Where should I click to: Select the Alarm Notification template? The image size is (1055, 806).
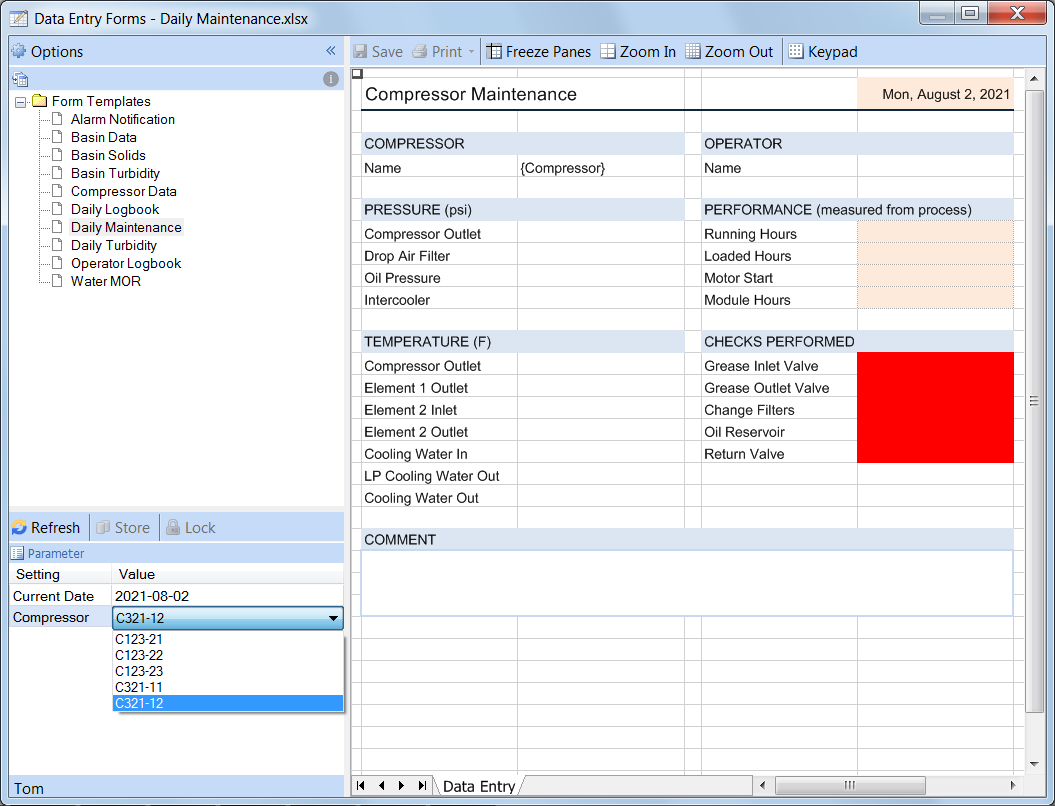pos(122,119)
